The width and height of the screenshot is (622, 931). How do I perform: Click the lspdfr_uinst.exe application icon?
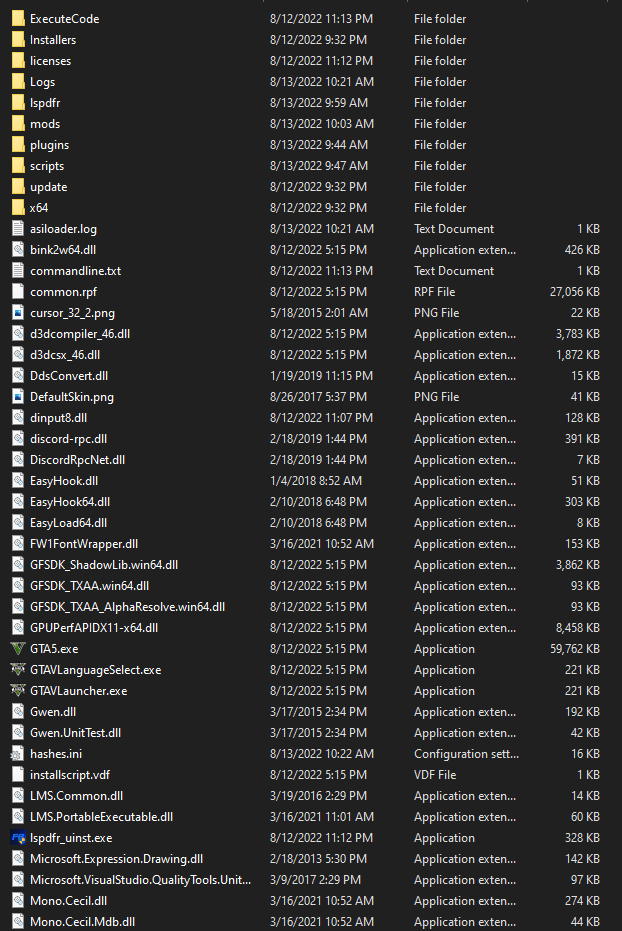tap(18, 838)
